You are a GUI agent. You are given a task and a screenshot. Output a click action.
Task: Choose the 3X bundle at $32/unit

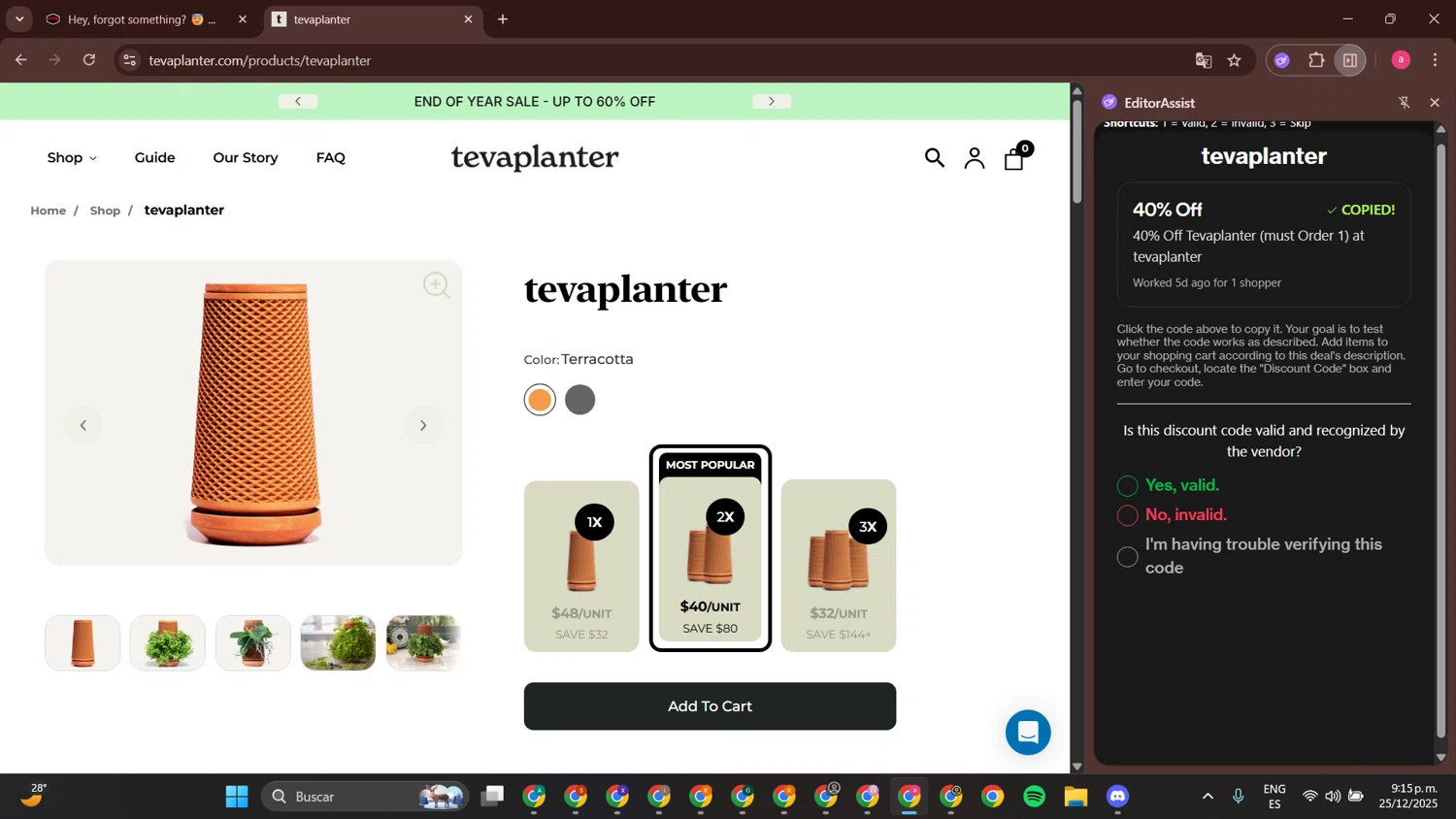(x=839, y=566)
